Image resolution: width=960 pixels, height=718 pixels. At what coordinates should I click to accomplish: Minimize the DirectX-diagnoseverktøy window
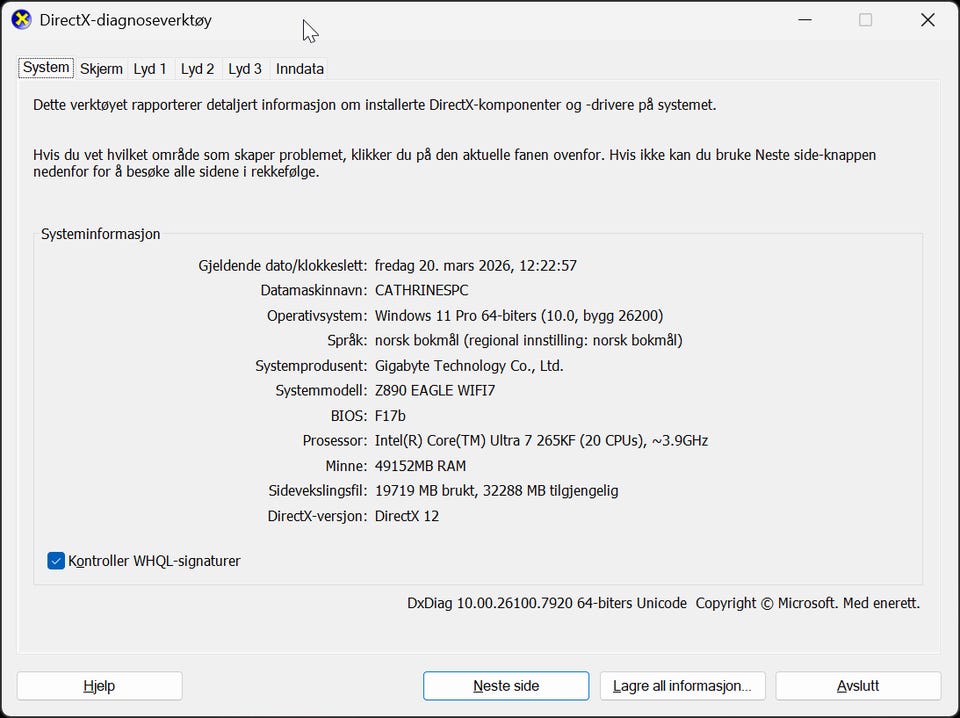click(x=805, y=20)
